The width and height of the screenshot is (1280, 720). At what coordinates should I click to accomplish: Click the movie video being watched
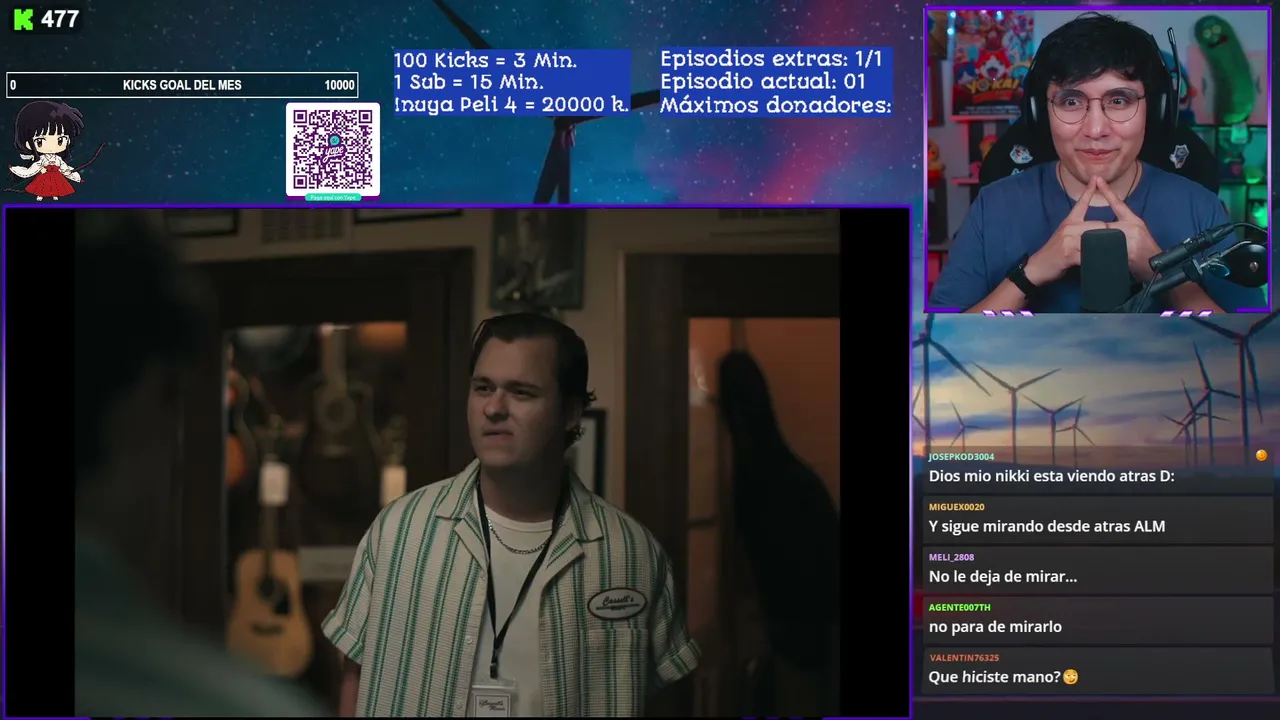457,462
